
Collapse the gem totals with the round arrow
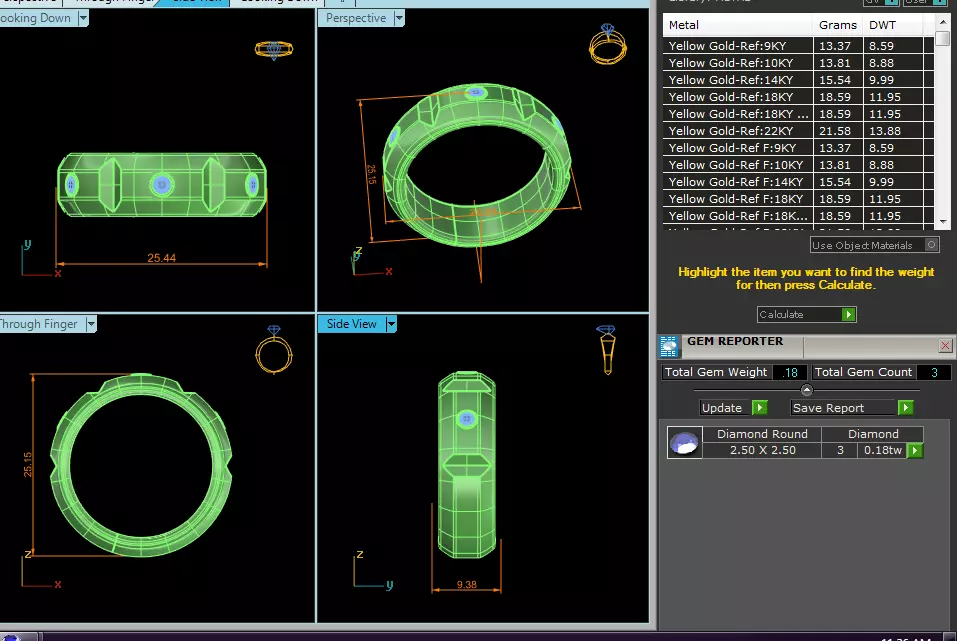[x=806, y=389]
